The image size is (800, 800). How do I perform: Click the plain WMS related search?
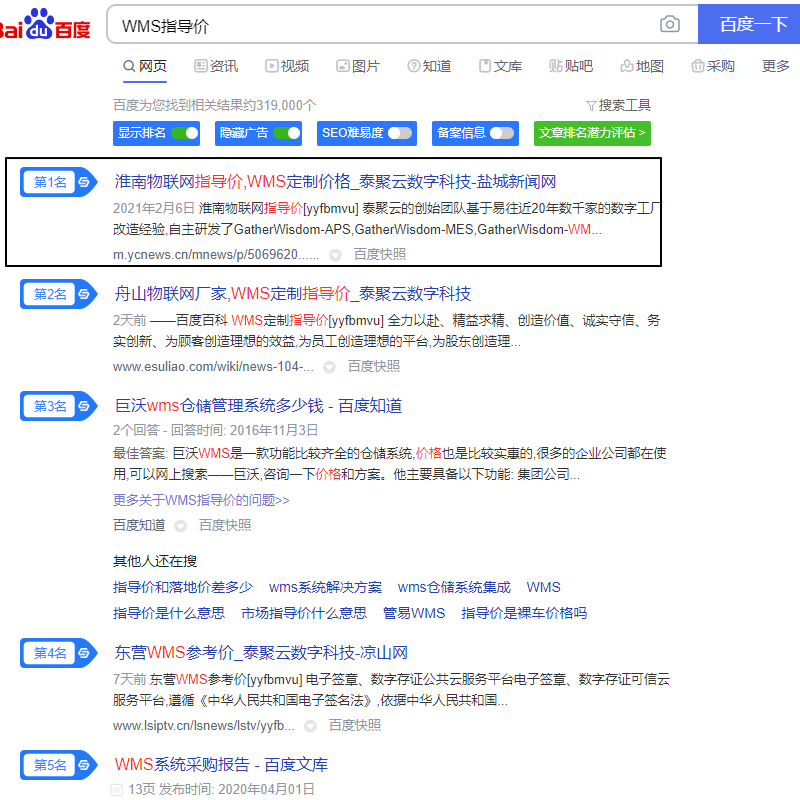point(543,588)
